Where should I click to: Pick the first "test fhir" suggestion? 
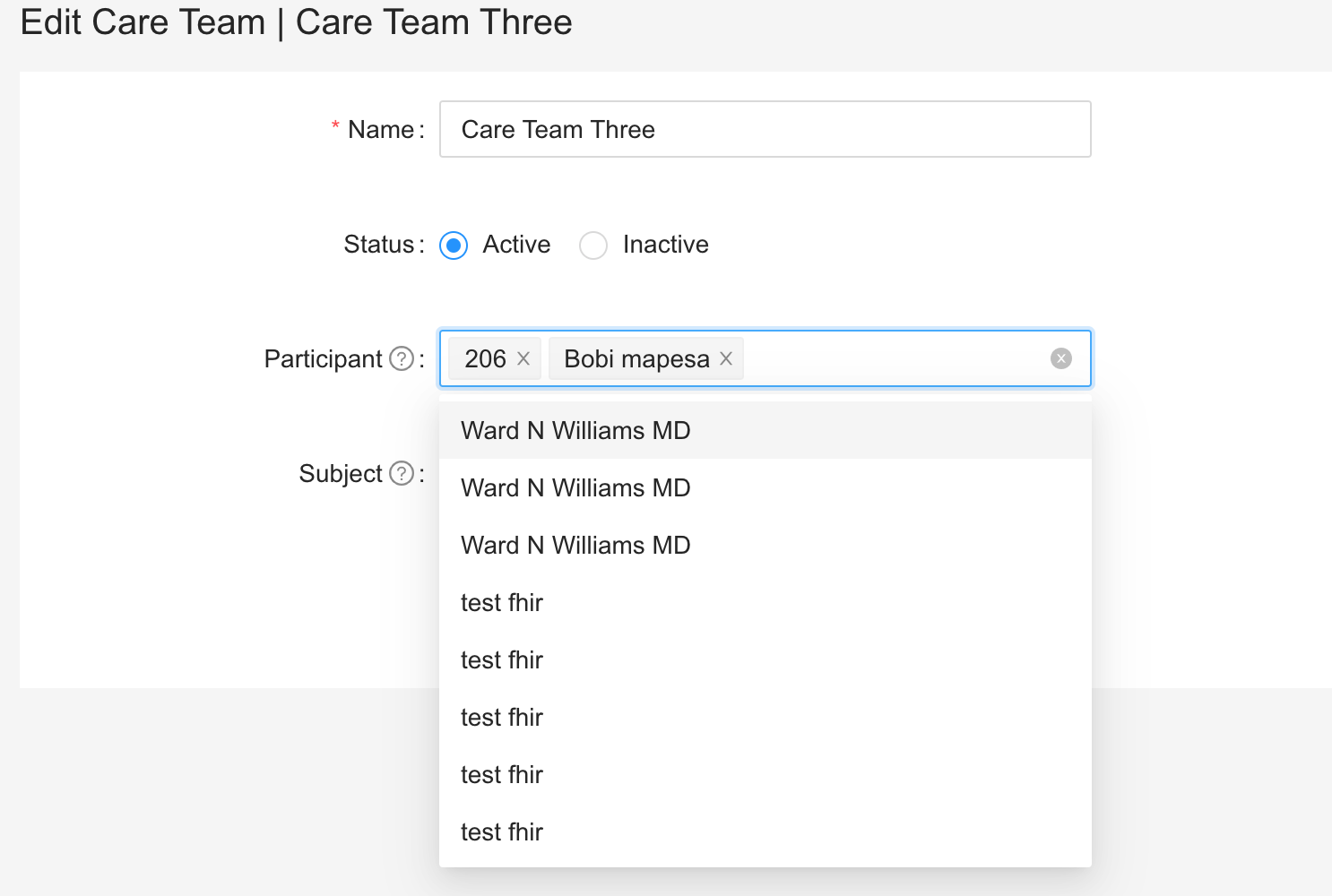pos(501,602)
